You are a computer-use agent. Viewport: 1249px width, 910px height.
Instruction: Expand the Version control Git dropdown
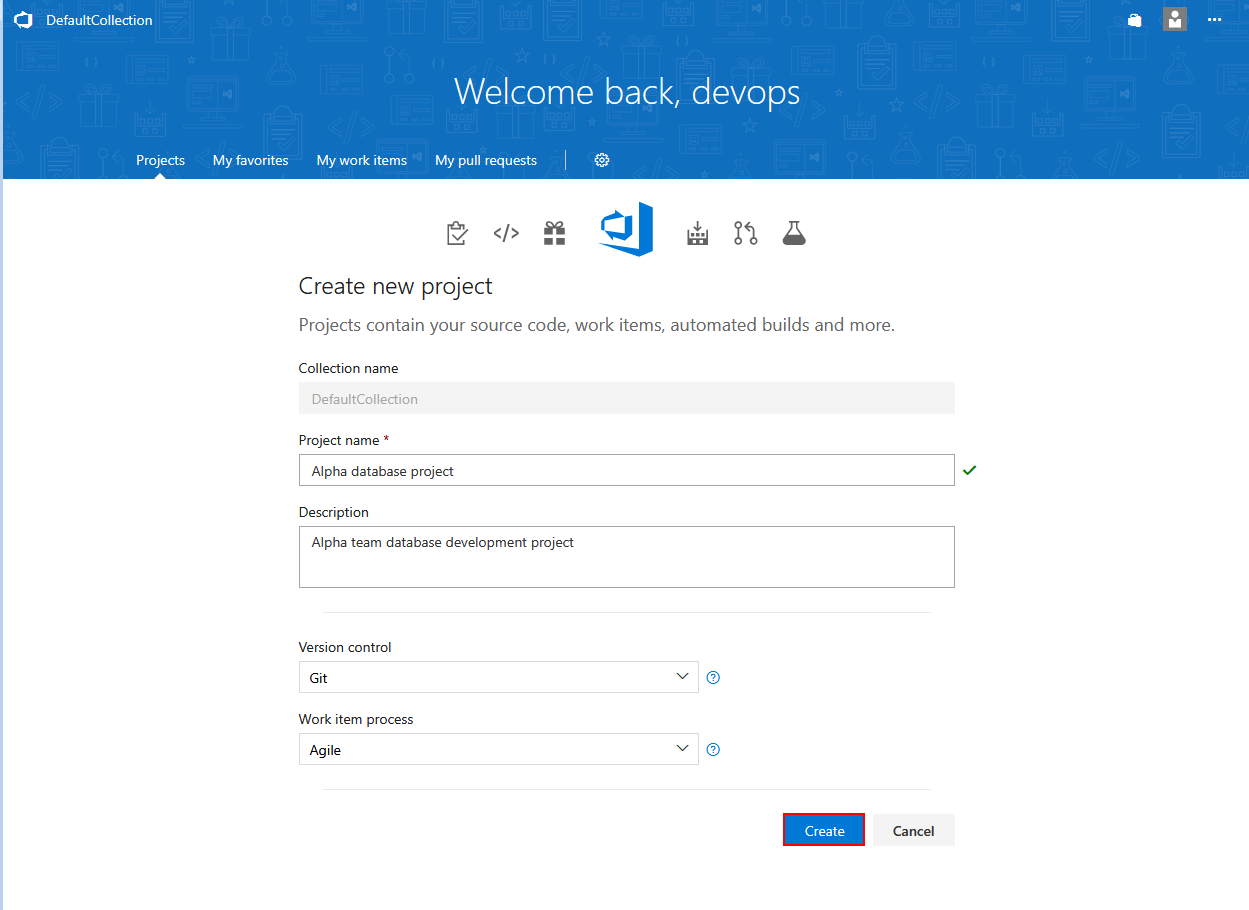(x=498, y=677)
